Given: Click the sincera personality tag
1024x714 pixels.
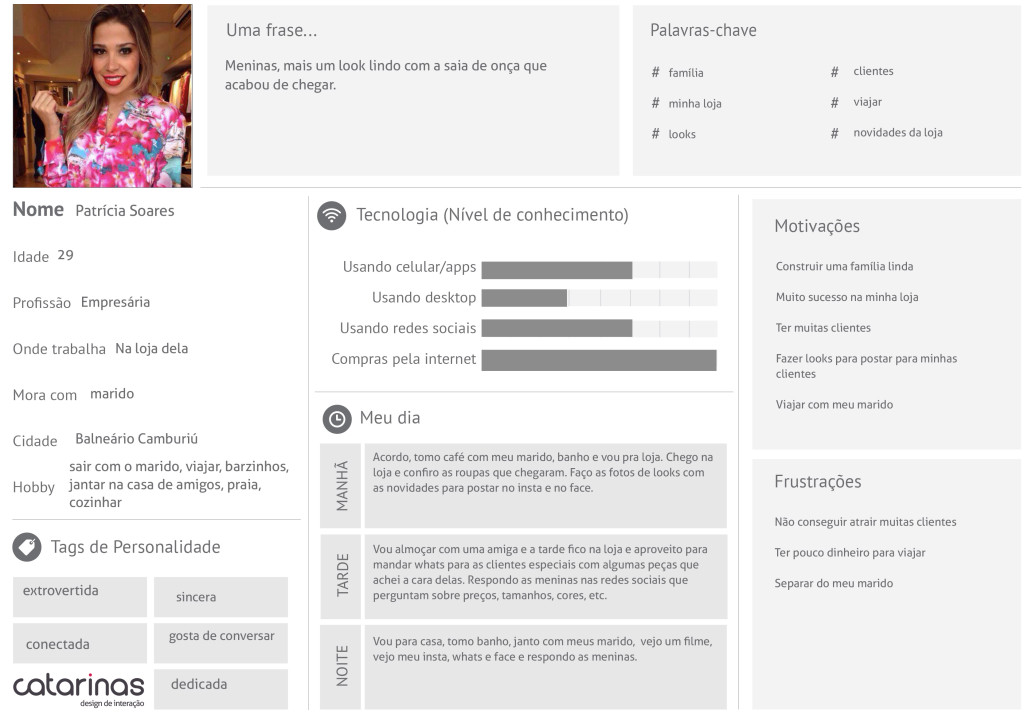Looking at the screenshot, I should (220, 597).
